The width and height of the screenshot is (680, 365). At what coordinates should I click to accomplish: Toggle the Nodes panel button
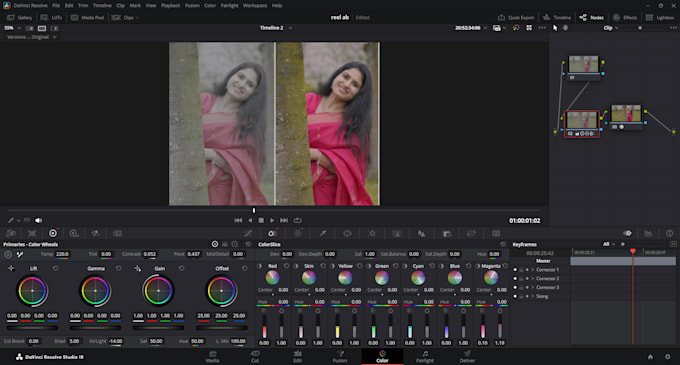pos(592,17)
